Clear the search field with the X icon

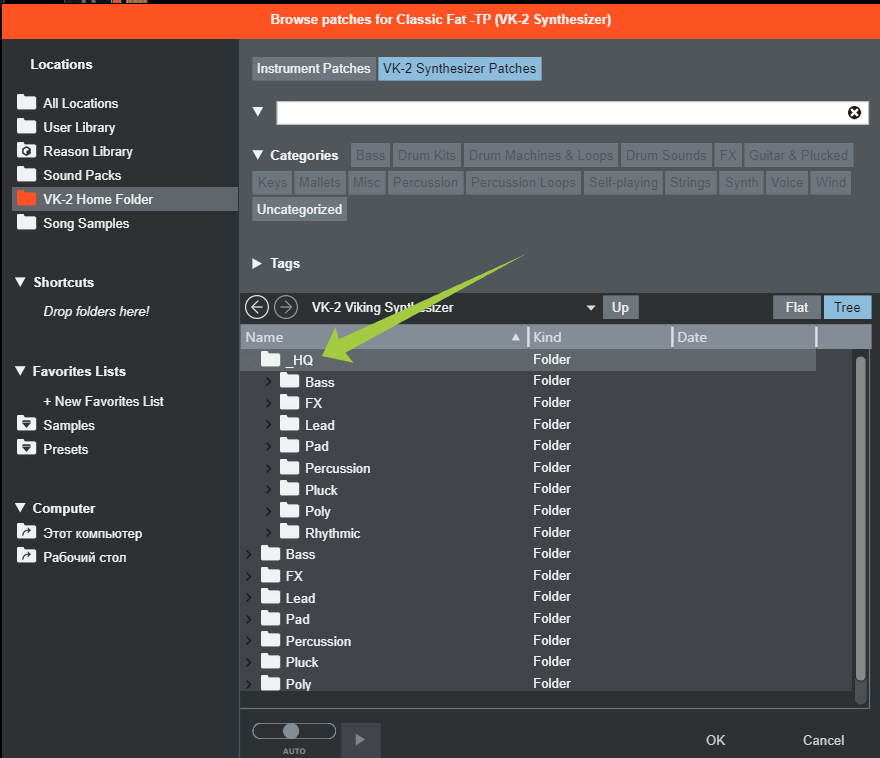point(854,113)
